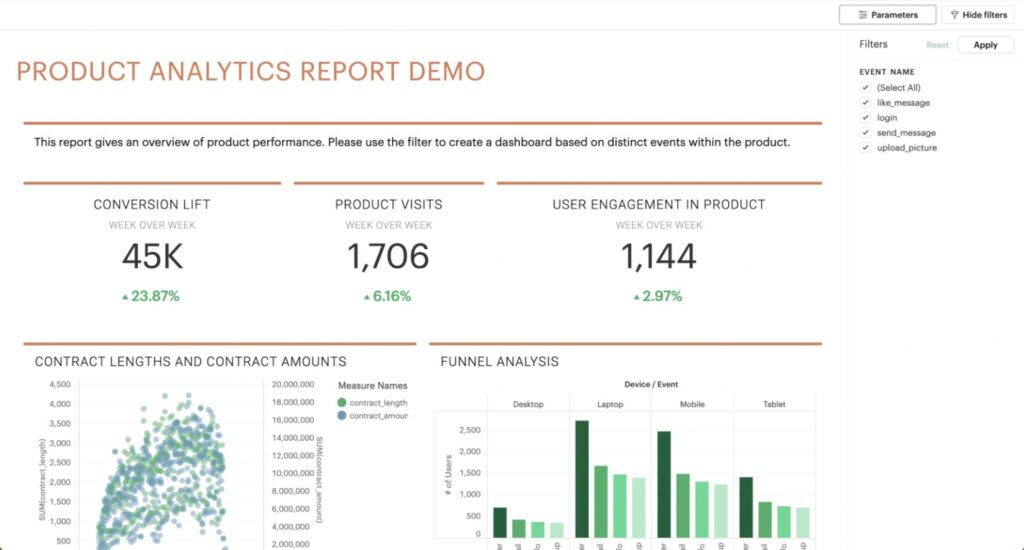Screen dimensions: 1024x550
Task: Click the sliders icon on the Parameters button
Action: 863,15
